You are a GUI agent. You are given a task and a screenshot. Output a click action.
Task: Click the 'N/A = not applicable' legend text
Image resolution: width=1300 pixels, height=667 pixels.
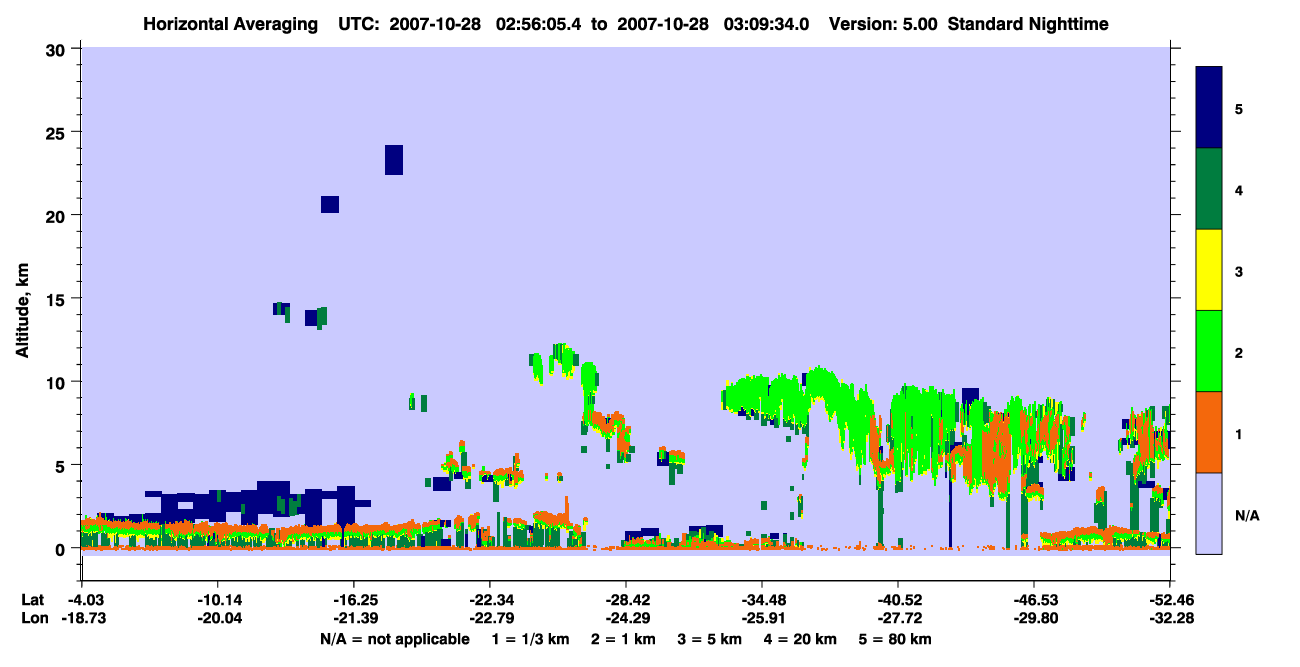tap(395, 639)
